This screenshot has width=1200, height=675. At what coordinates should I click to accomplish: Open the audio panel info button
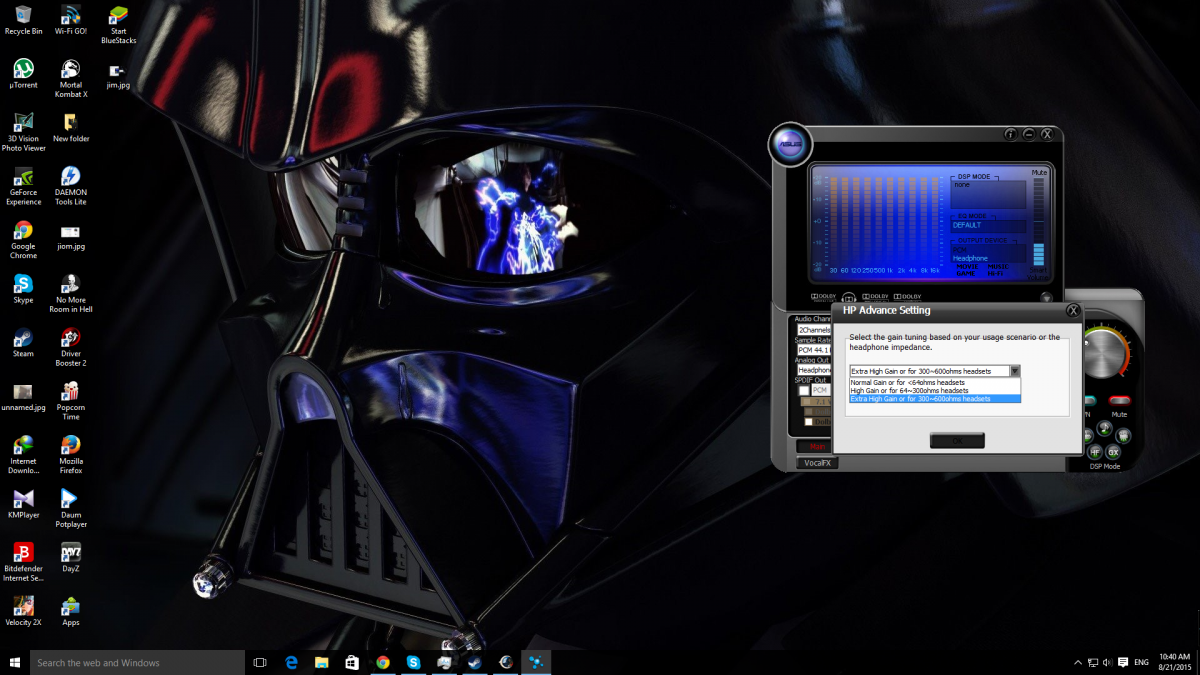pos(1010,134)
